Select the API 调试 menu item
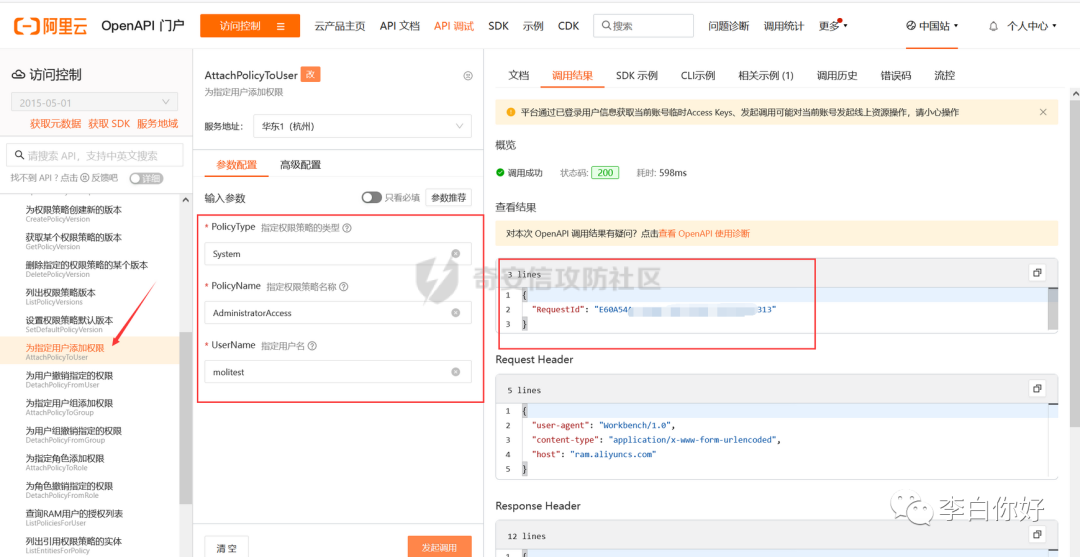 click(454, 26)
